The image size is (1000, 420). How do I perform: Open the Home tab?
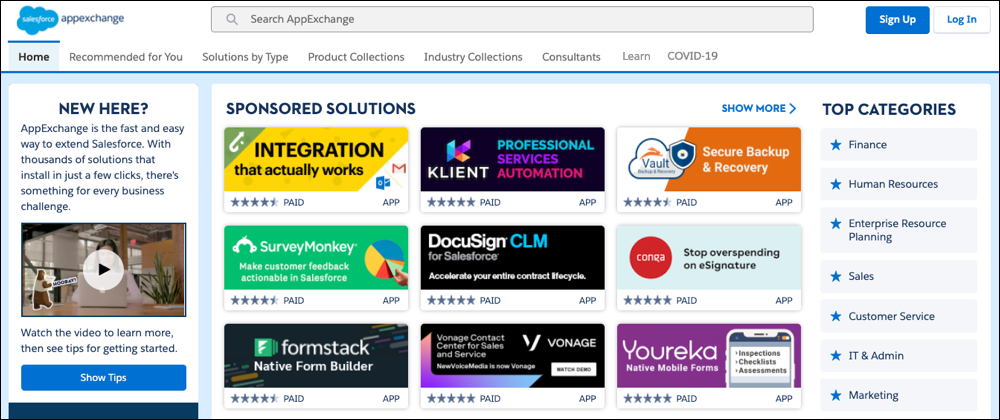tap(34, 57)
